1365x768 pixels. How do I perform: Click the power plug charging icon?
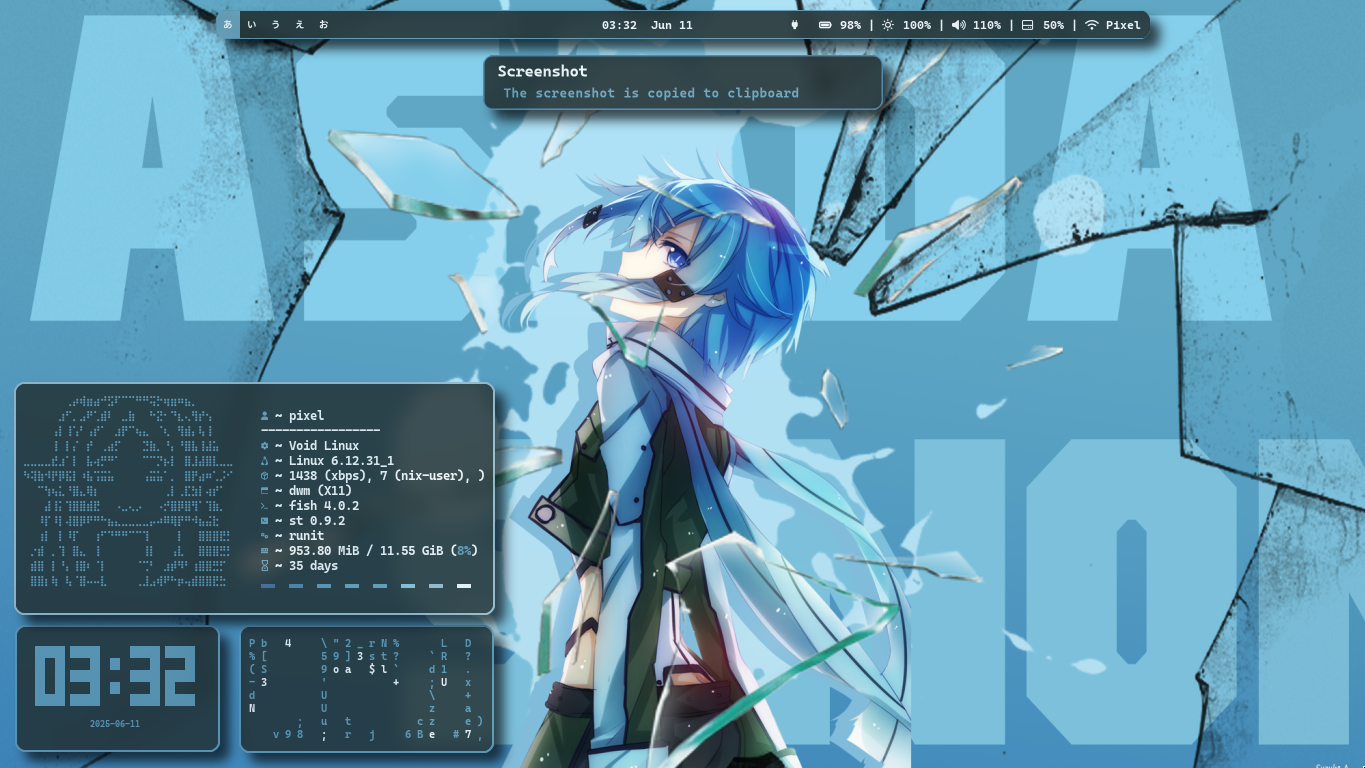coord(795,25)
